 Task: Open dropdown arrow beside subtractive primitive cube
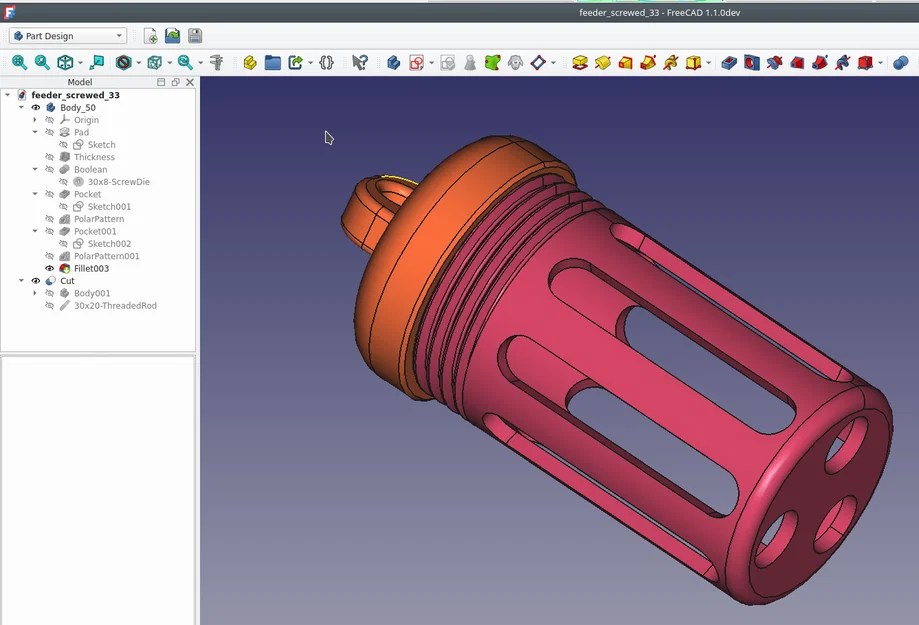coord(880,63)
